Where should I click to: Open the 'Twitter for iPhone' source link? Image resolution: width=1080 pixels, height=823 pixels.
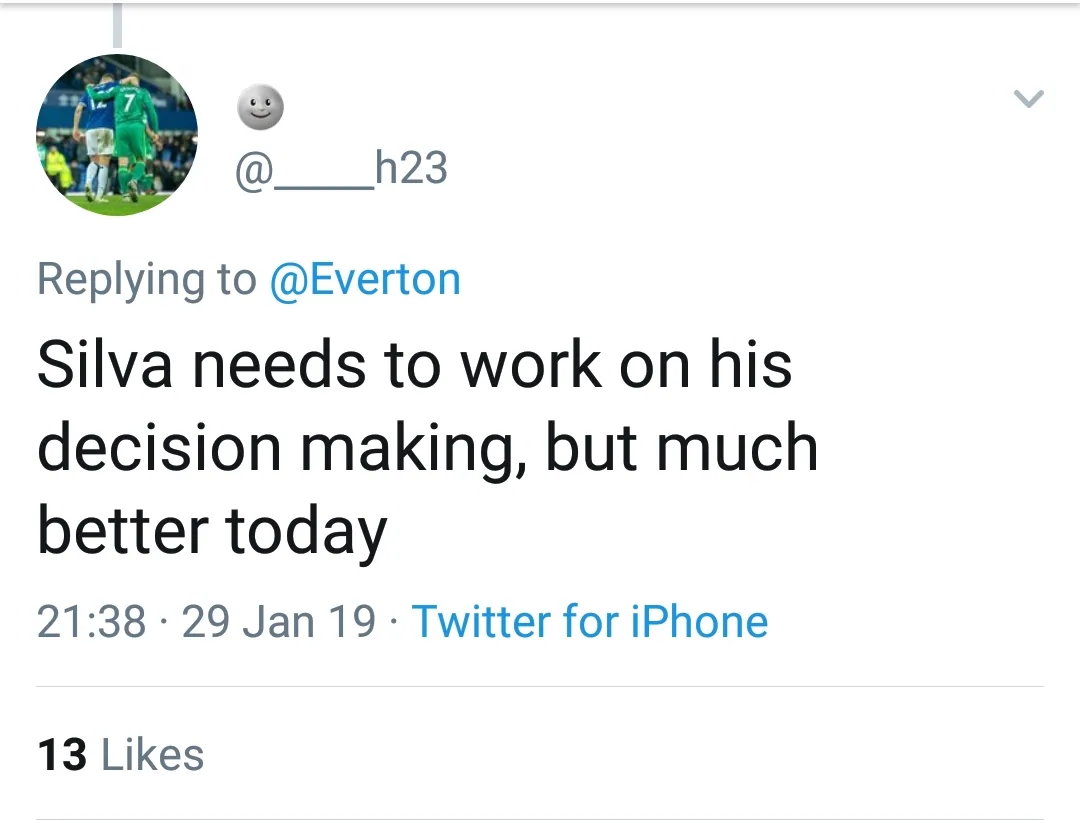[x=590, y=621]
